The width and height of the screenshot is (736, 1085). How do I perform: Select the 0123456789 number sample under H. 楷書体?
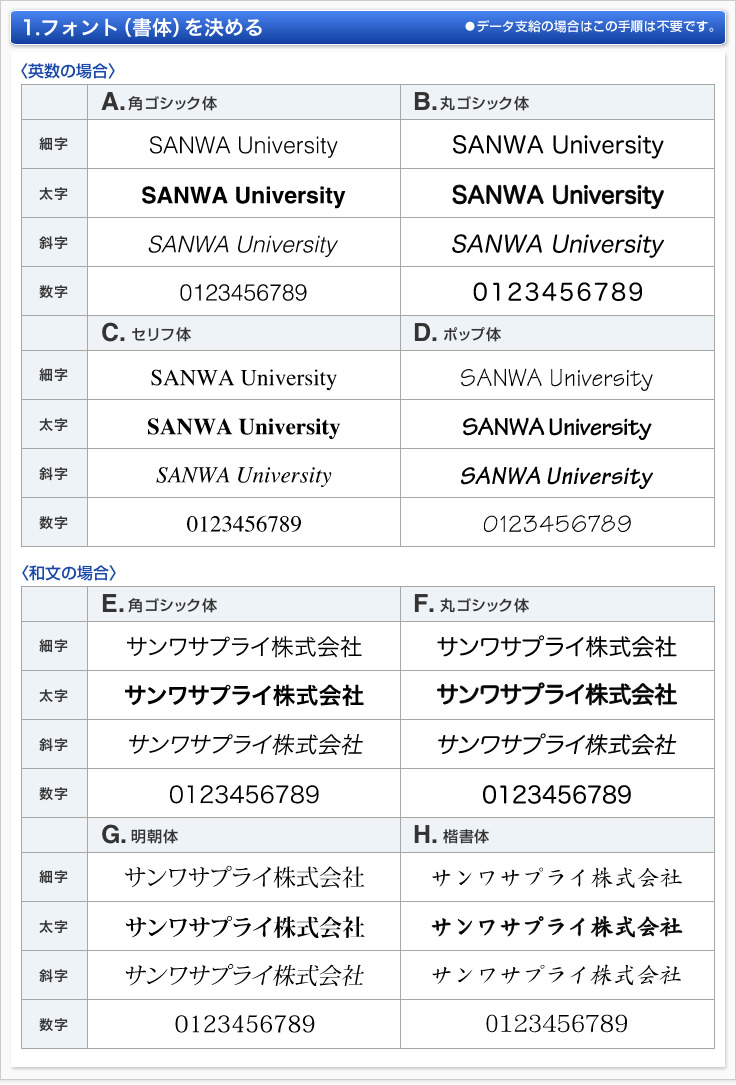click(x=557, y=1024)
